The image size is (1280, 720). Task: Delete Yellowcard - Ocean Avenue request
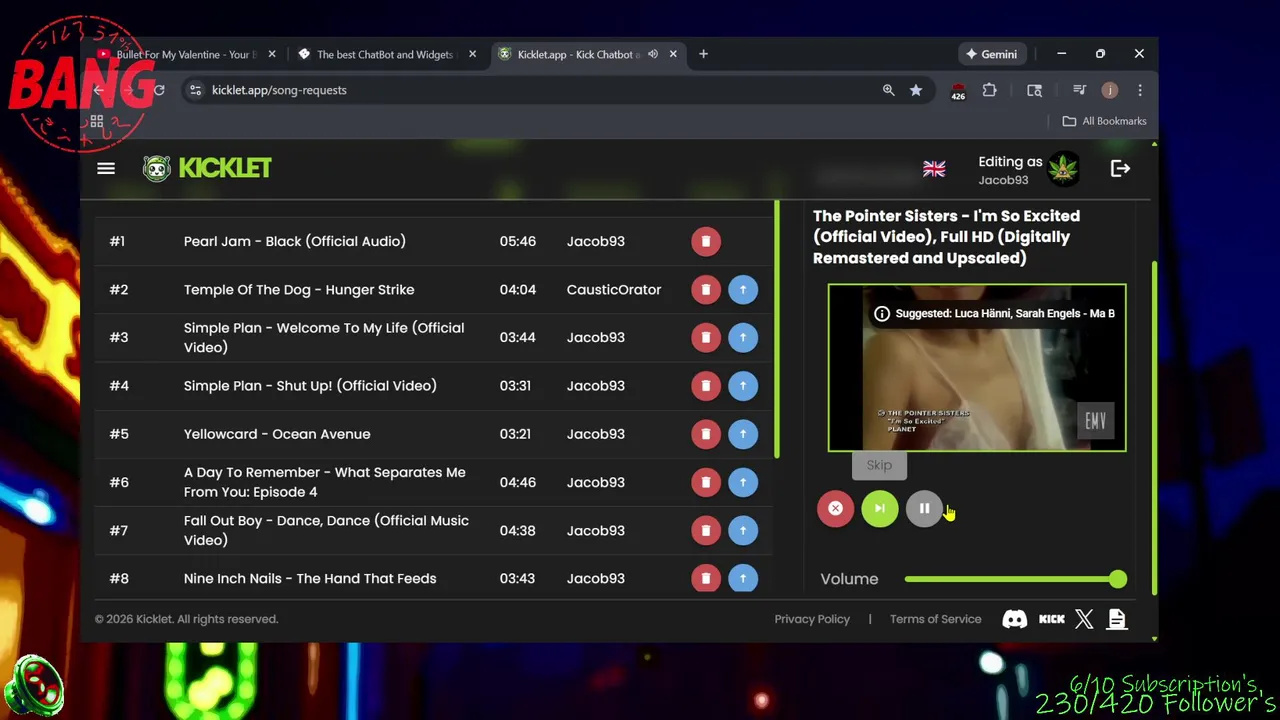[706, 434]
